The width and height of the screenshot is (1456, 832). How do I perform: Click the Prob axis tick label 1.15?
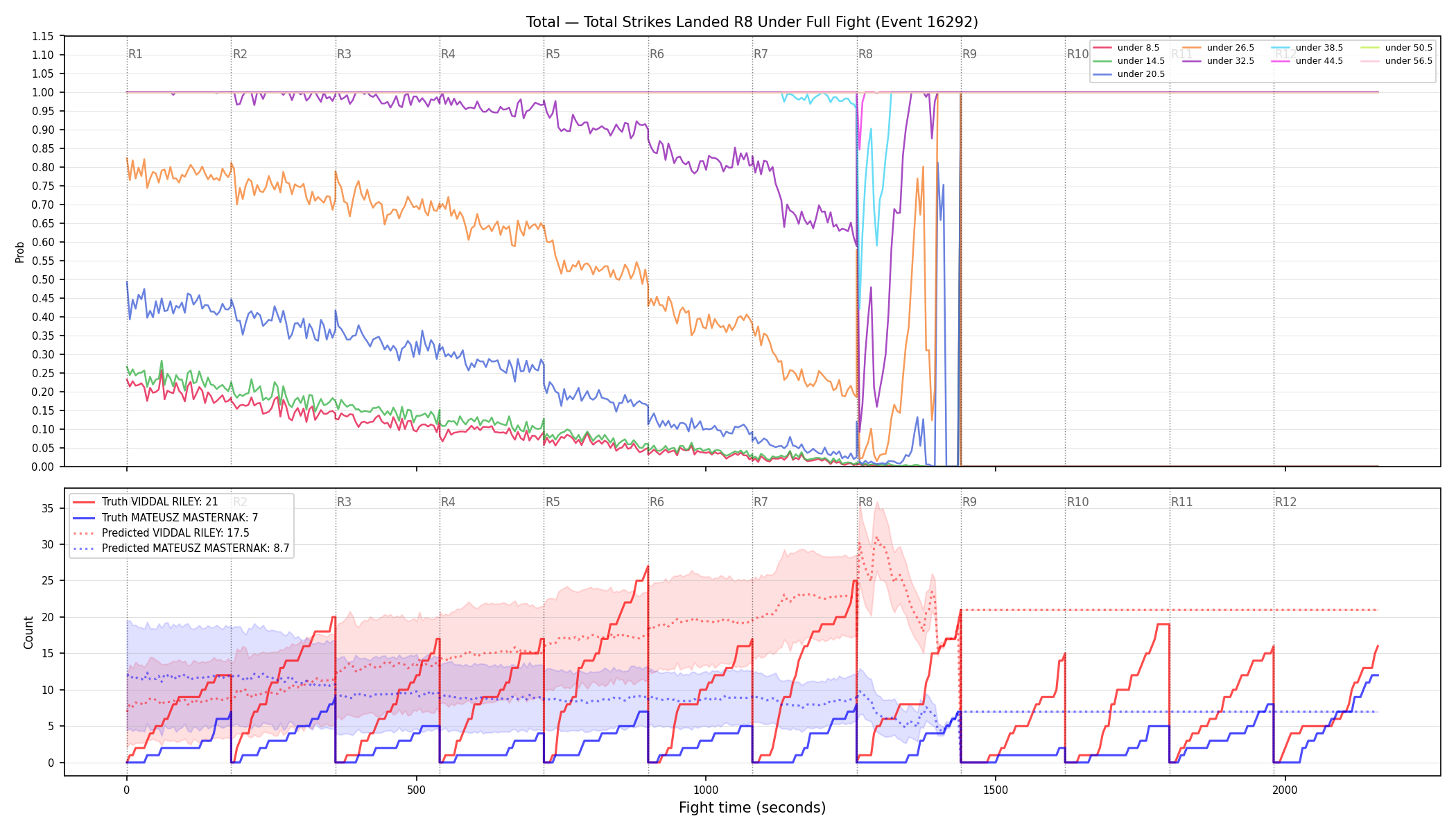pyautogui.click(x=43, y=36)
